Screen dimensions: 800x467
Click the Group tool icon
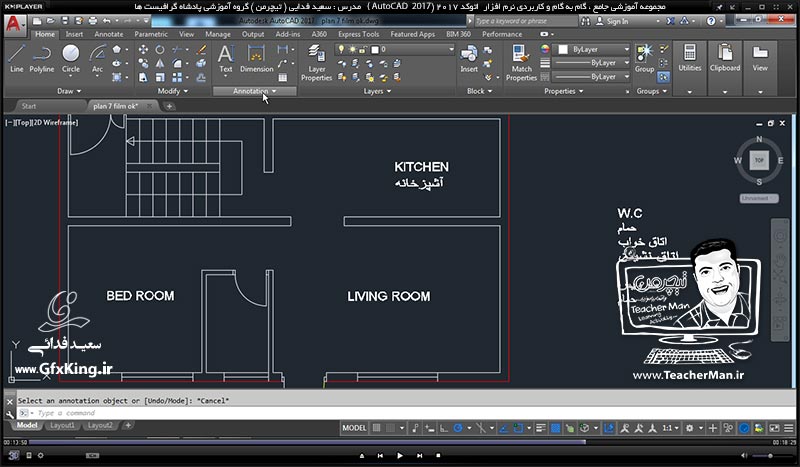coord(644,59)
